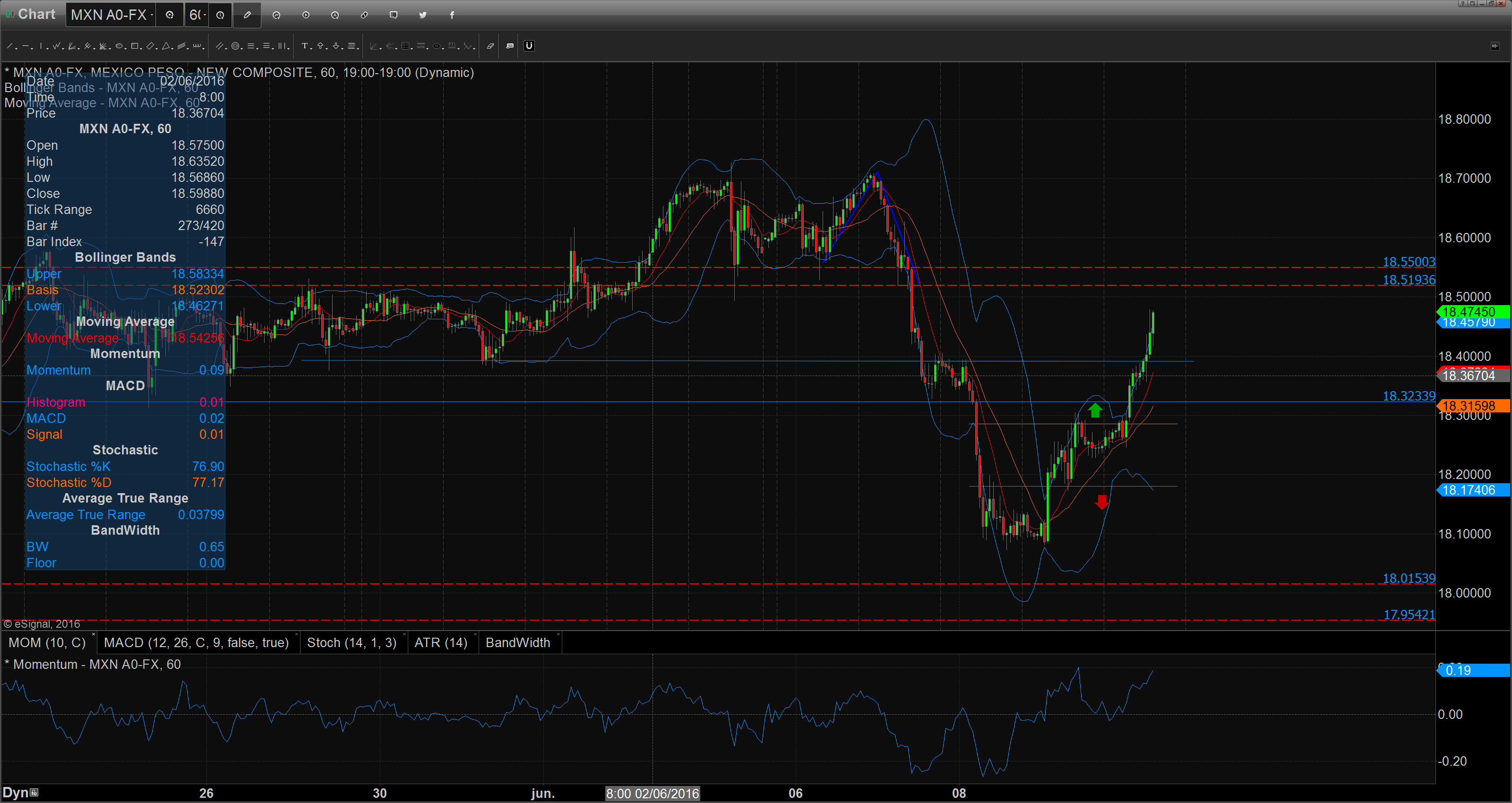
Task: Select the concentric Fibonacci circles tool
Action: pos(235,46)
